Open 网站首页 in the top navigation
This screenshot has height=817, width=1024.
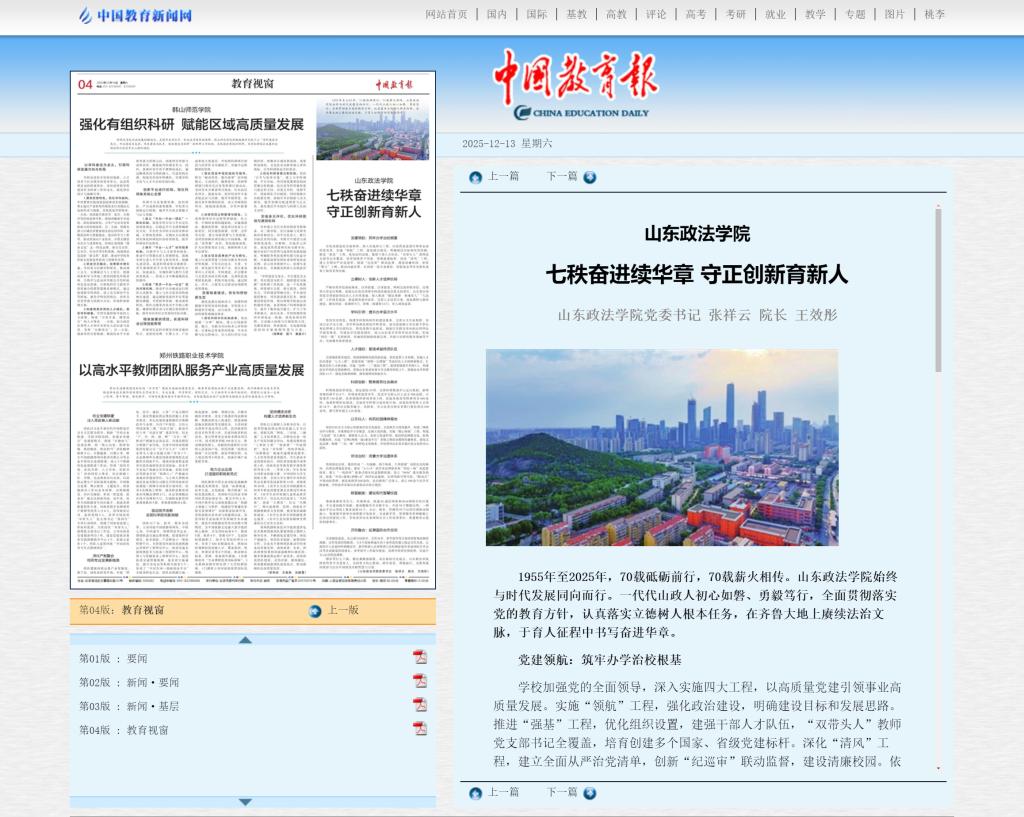coord(446,14)
